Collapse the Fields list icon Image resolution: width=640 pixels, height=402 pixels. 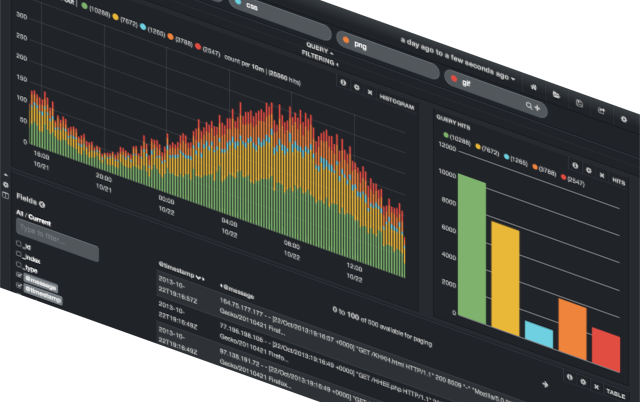tap(42, 204)
